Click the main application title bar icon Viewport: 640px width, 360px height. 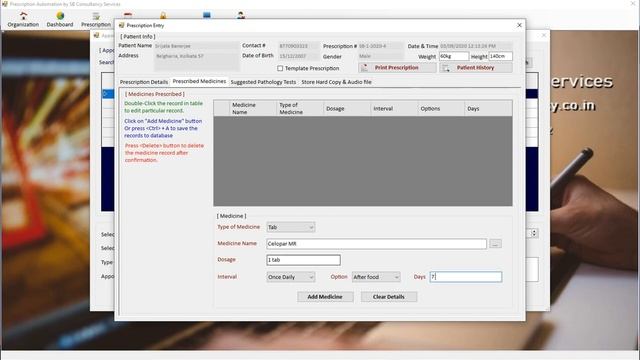click(x=5, y=4)
